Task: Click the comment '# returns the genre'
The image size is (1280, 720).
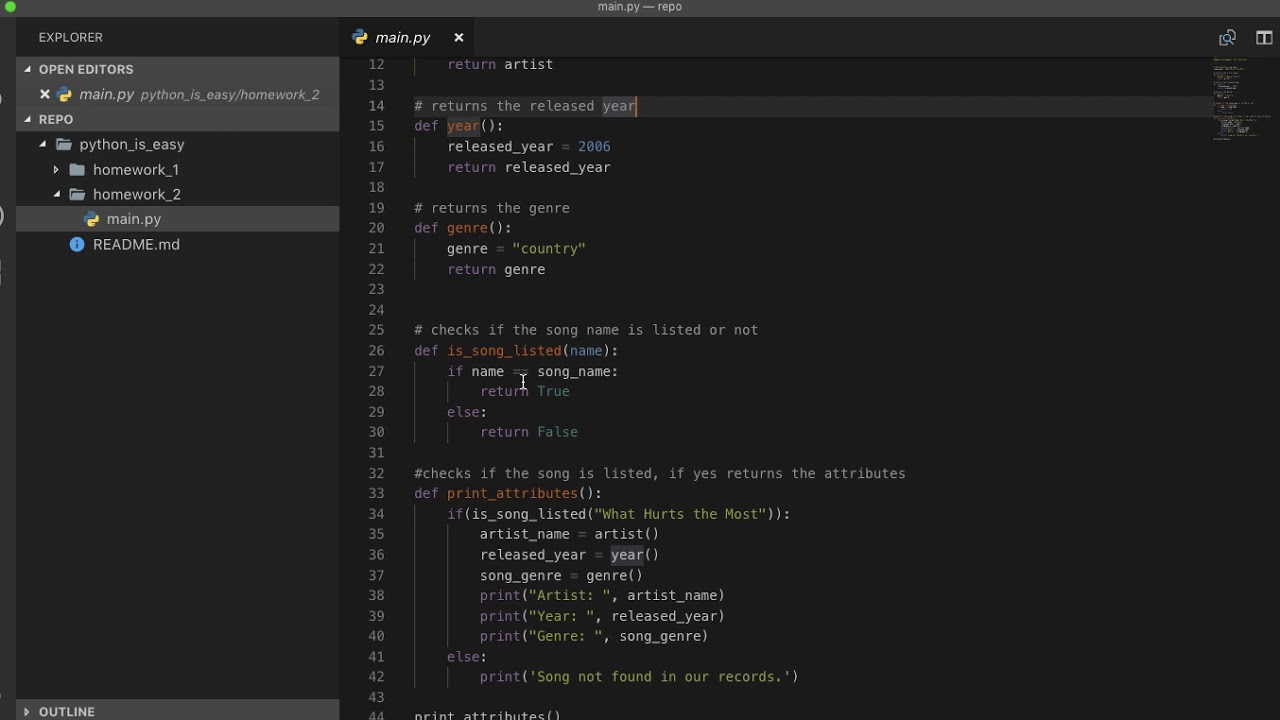Action: [492, 208]
